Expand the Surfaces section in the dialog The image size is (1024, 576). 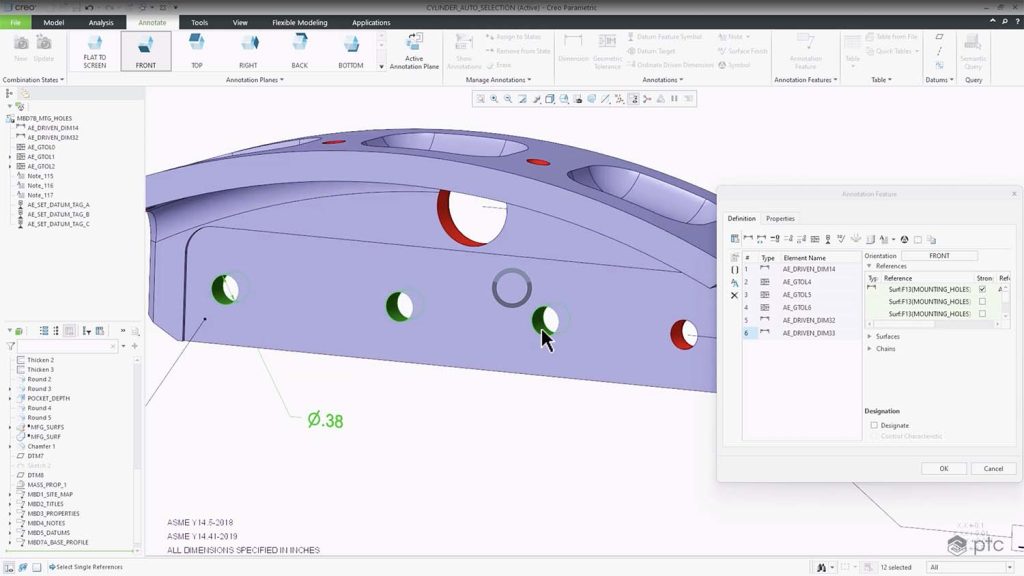point(871,336)
